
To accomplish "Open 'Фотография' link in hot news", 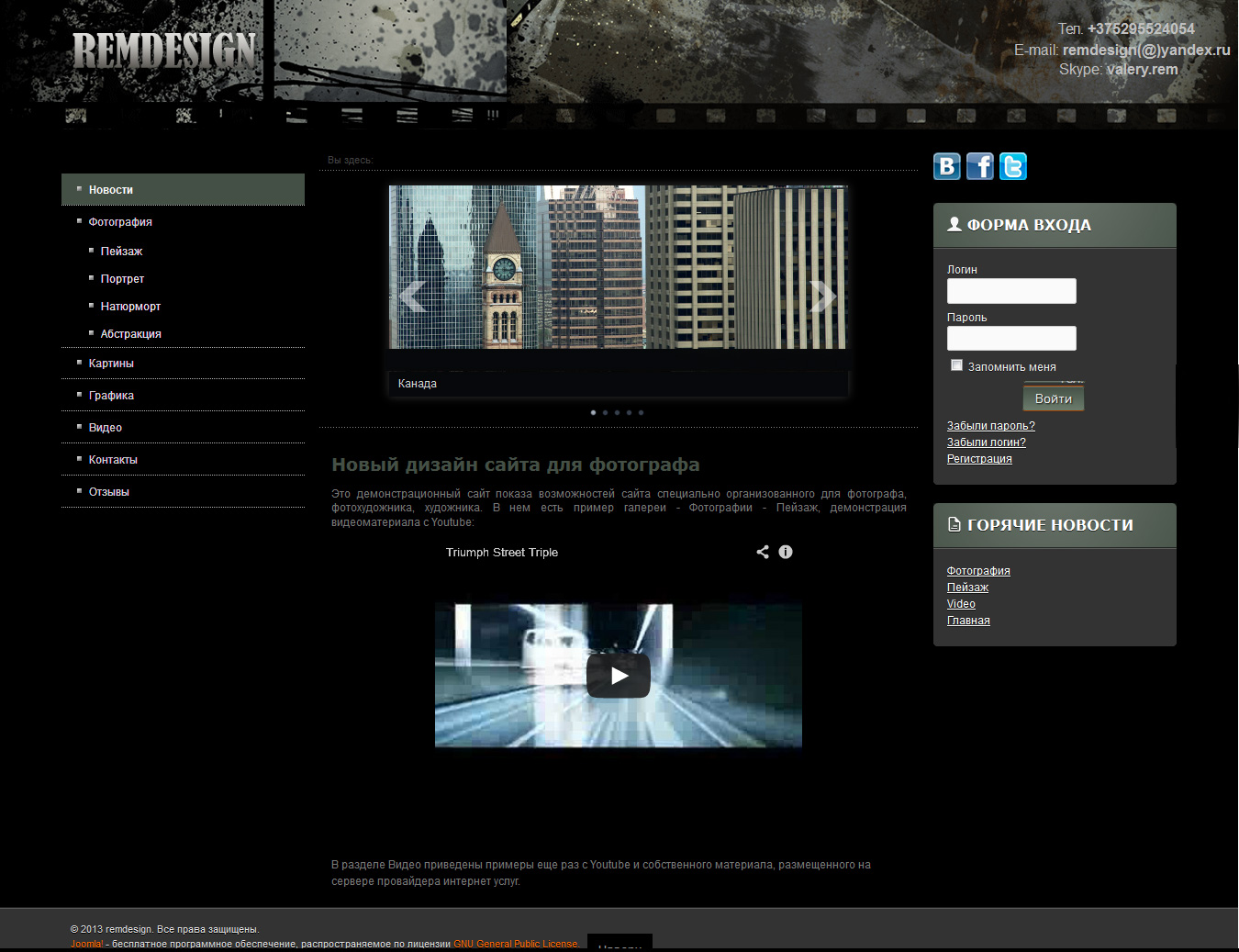I will tap(978, 571).
